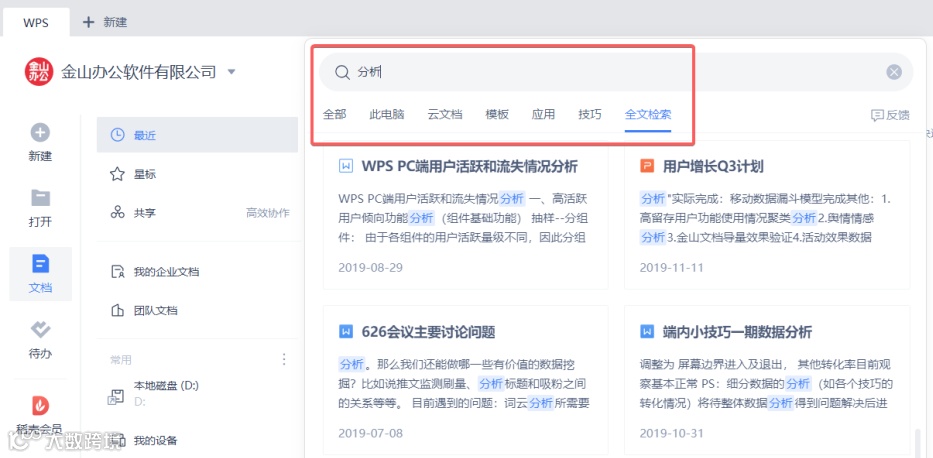Click the 本地磁盘 (D:) drive icon
This screenshot has height=458, width=933.
coord(115,398)
